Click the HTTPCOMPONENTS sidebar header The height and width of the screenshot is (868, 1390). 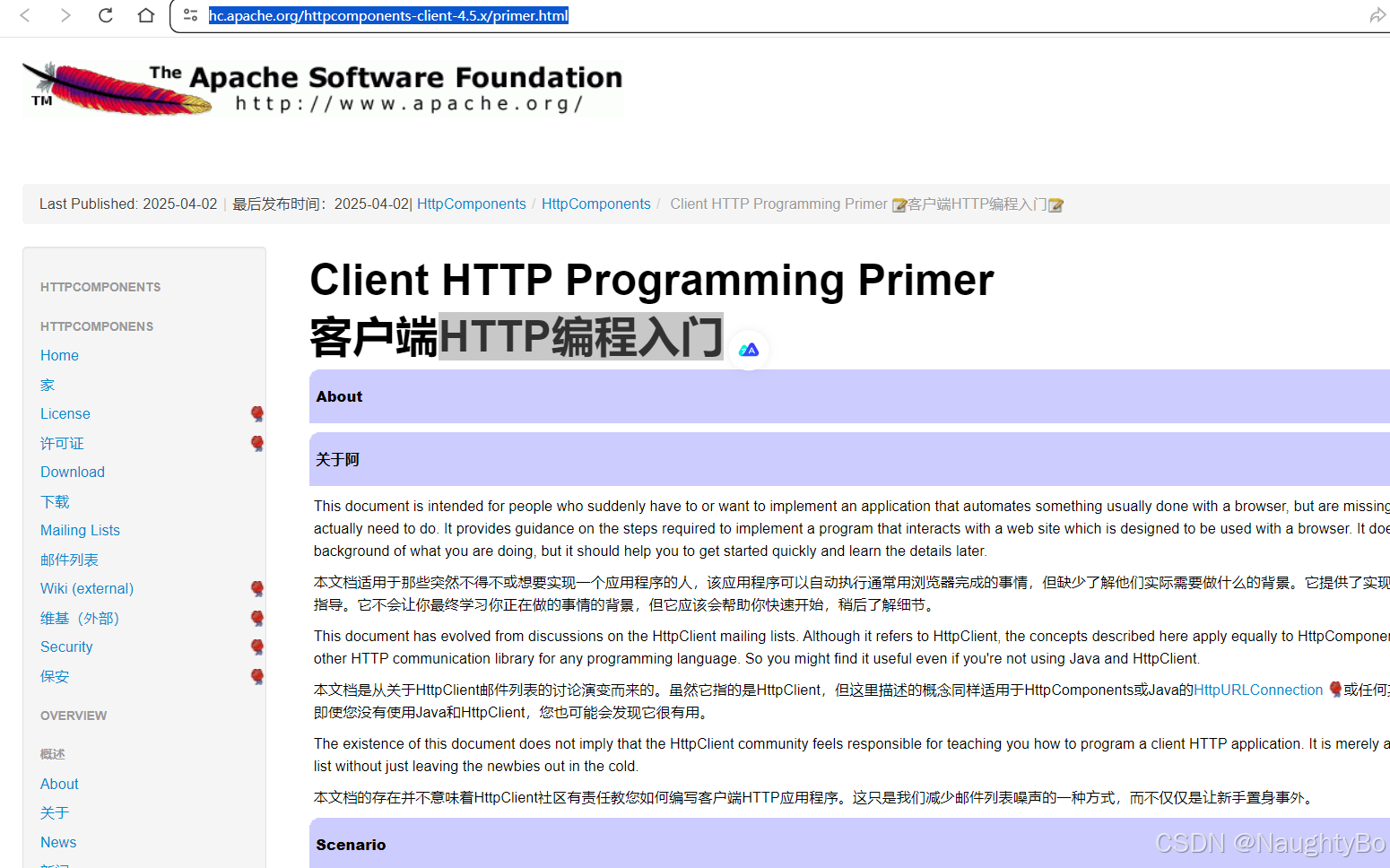[100, 287]
